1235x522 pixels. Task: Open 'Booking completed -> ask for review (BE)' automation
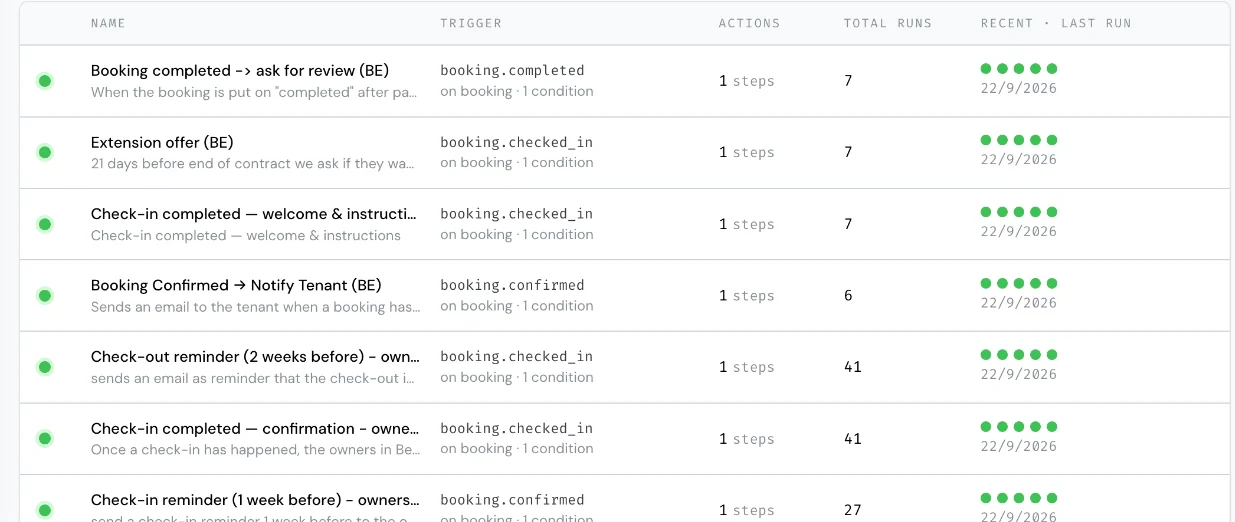240,71
